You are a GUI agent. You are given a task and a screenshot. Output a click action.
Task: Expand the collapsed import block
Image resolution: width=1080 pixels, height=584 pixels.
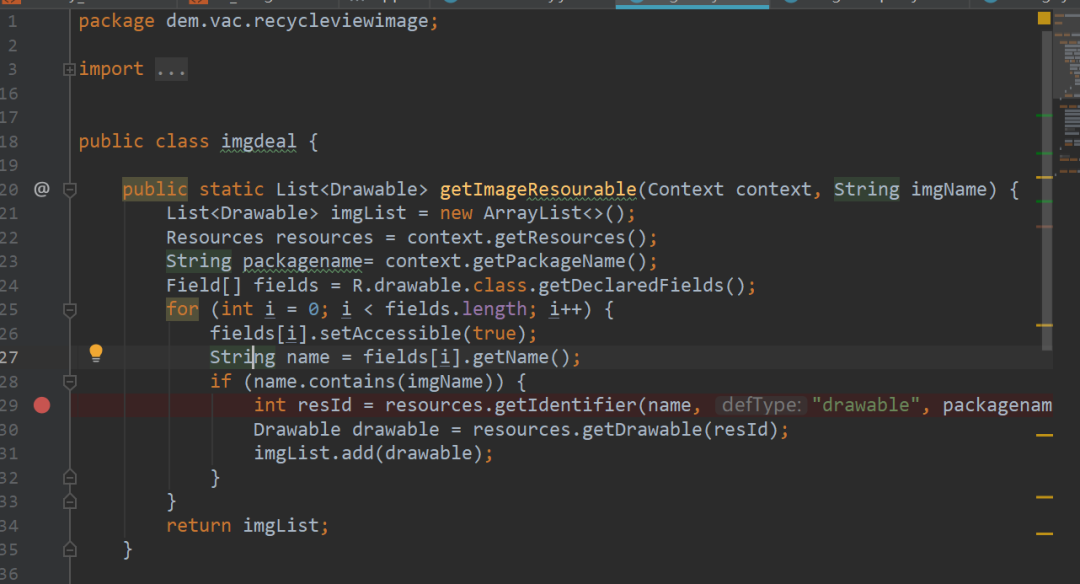pyautogui.click(x=69, y=69)
